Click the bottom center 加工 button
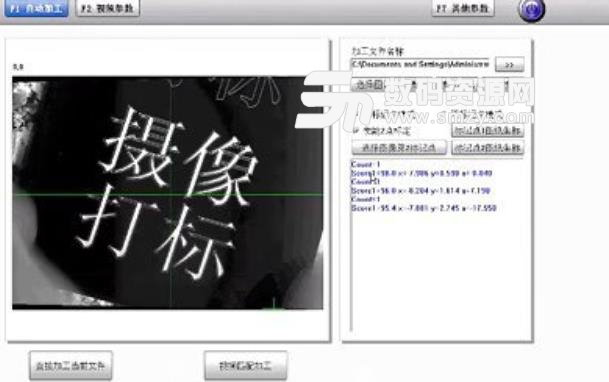The width and height of the screenshot is (609, 382). 245,366
